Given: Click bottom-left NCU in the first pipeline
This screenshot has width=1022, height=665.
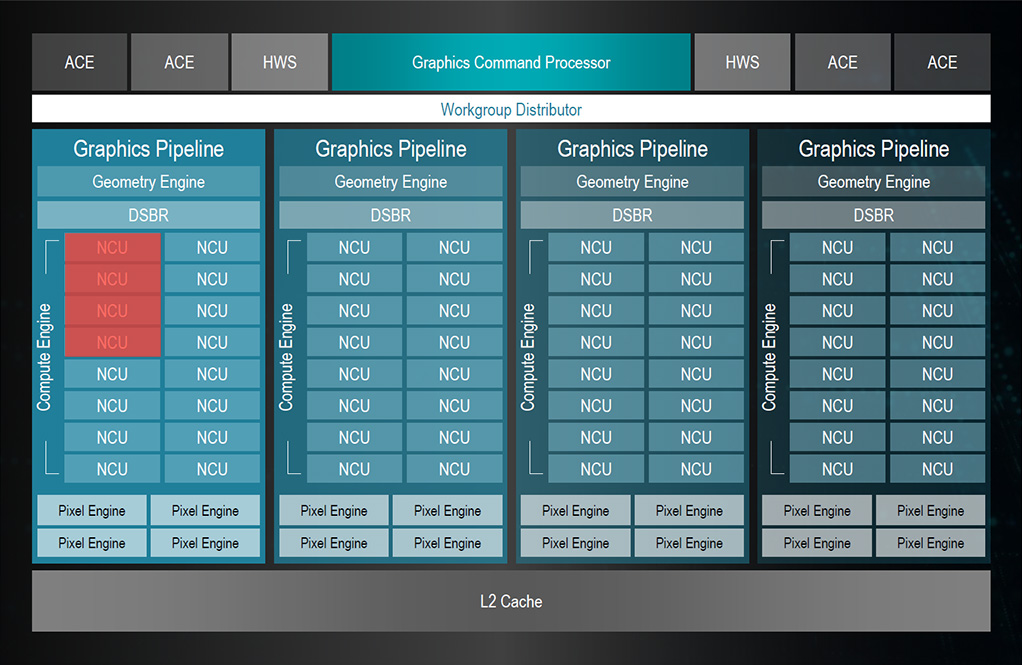Looking at the screenshot, I should (112, 469).
